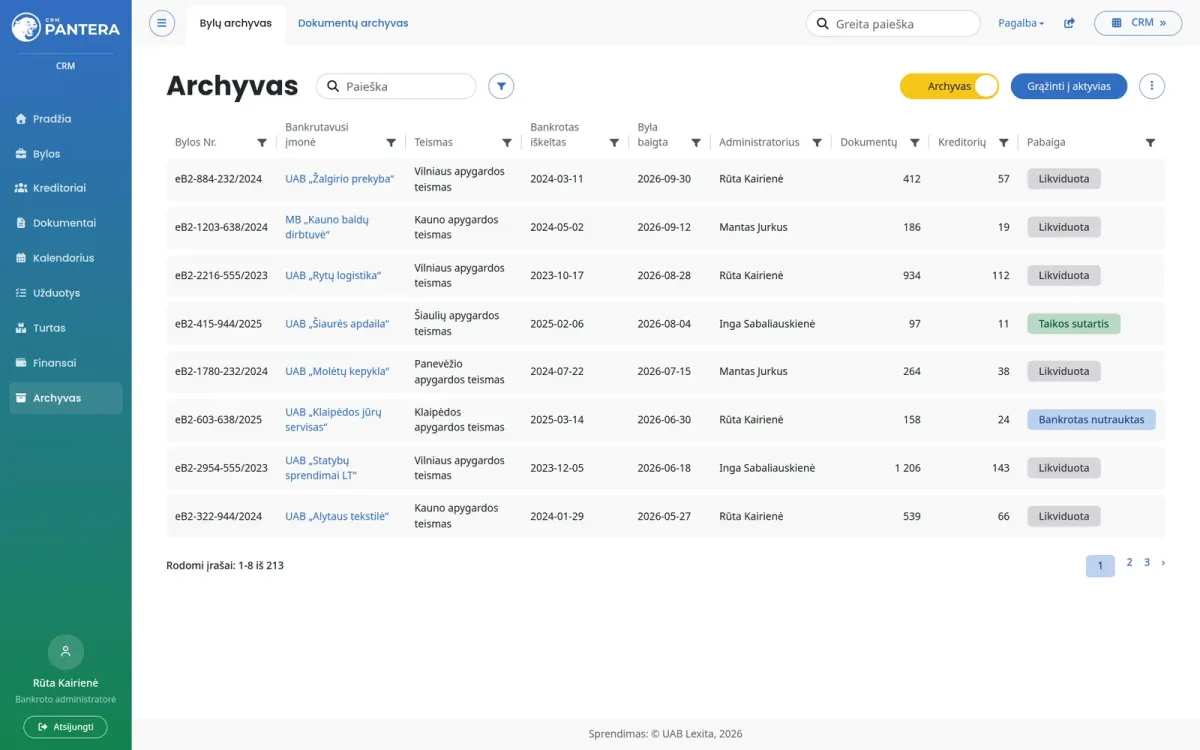Click the Greita paieška search field
Viewport: 1200px width, 750px height.
tap(893, 23)
